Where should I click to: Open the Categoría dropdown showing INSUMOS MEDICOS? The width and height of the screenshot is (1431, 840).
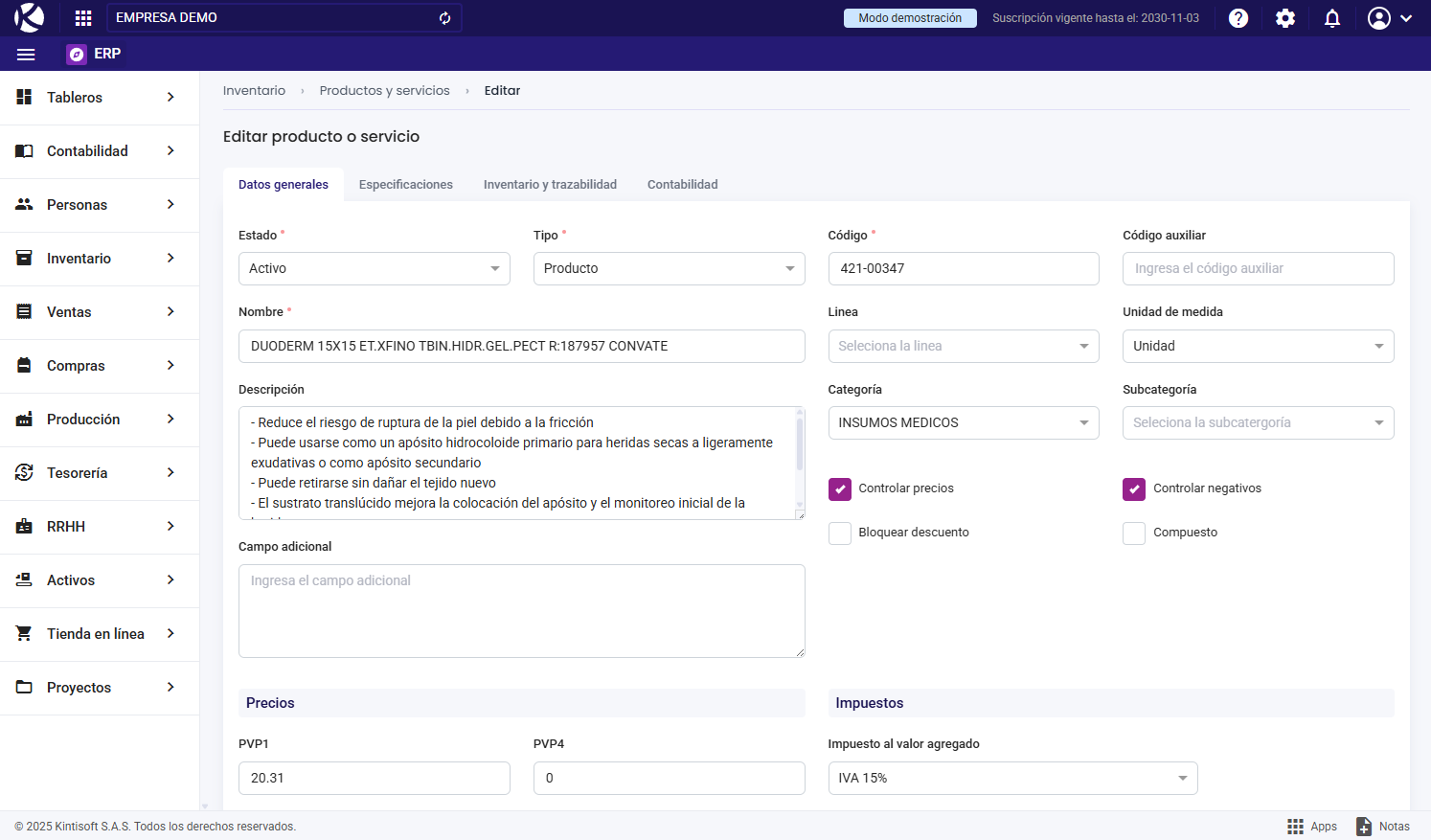963,423
